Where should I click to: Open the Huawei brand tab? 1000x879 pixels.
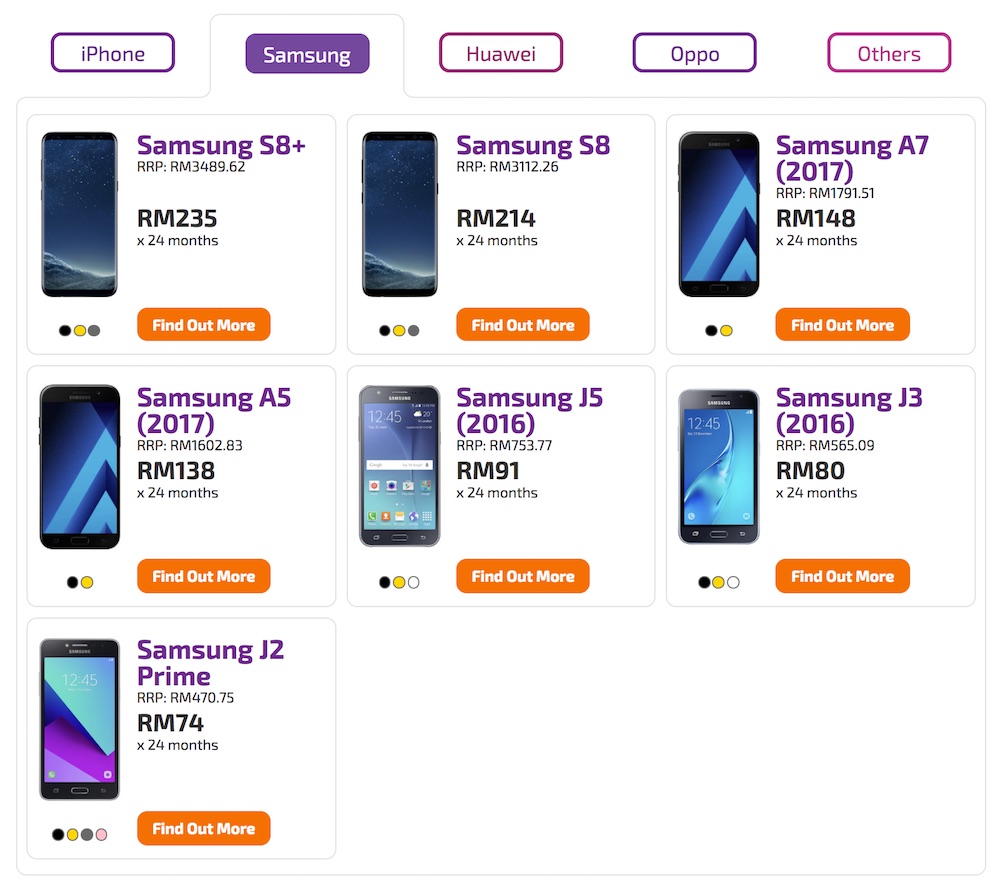coord(501,53)
